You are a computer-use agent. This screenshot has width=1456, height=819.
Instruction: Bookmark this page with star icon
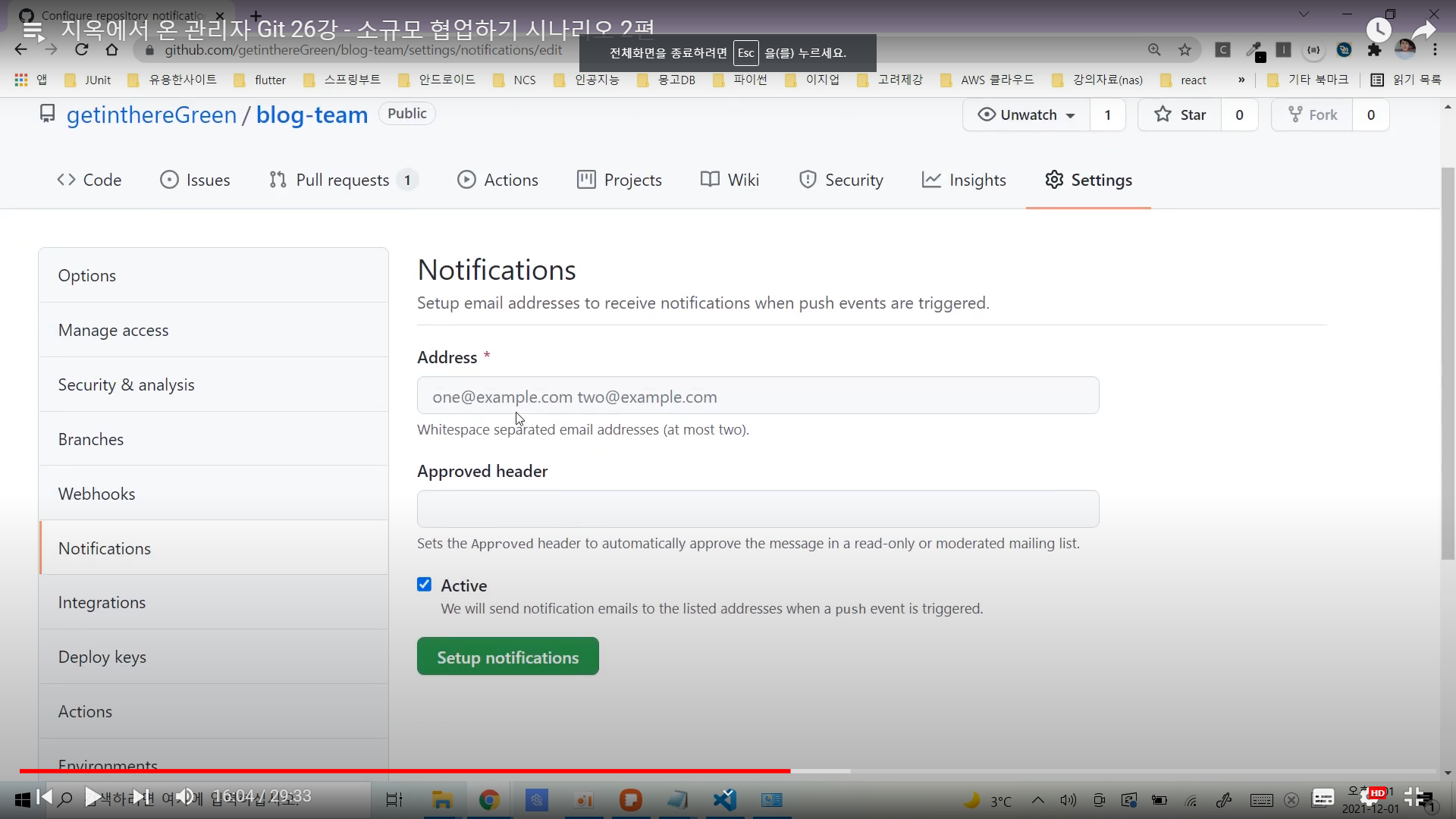pos(1185,50)
